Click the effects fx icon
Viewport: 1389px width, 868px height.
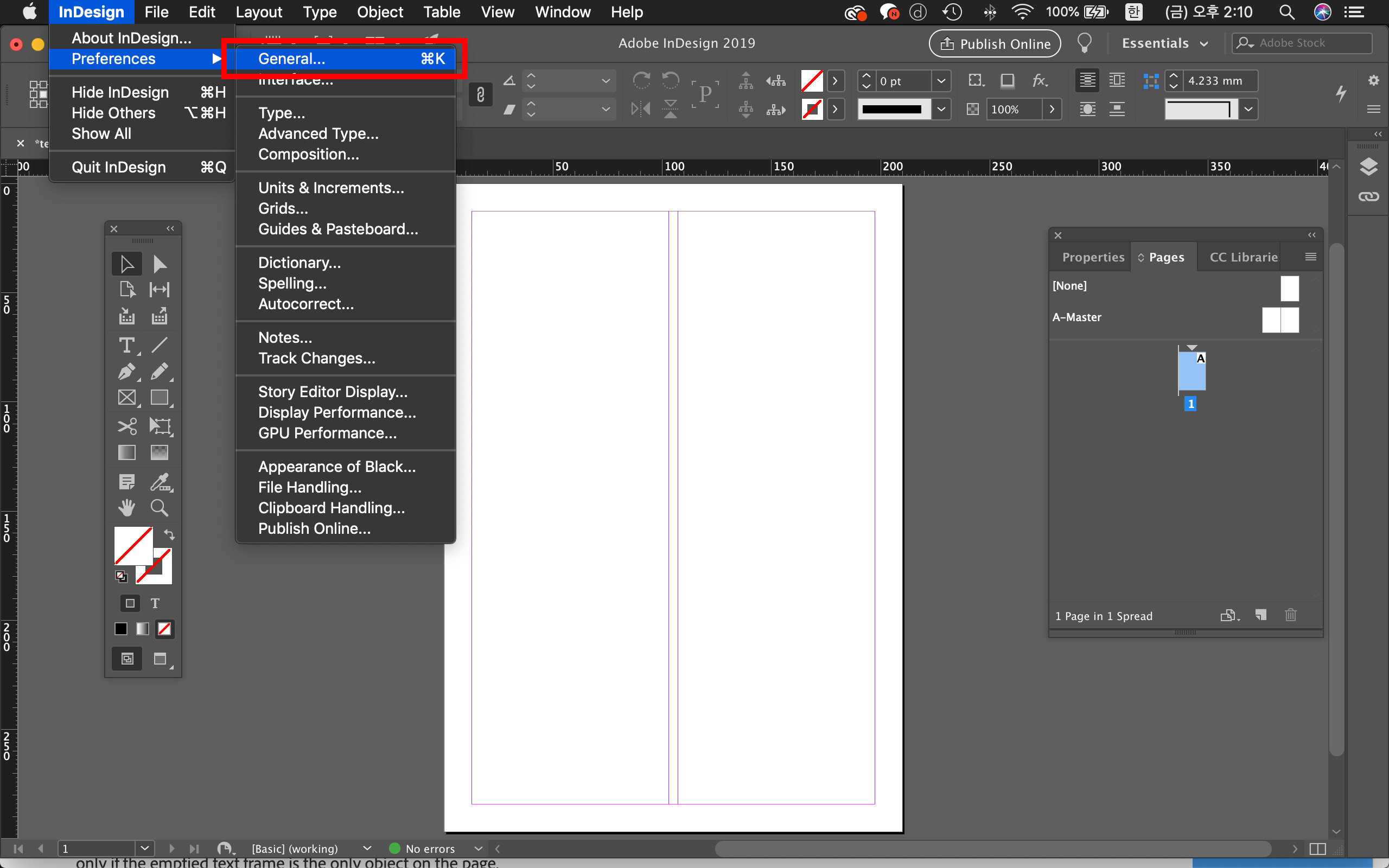tap(1040, 80)
